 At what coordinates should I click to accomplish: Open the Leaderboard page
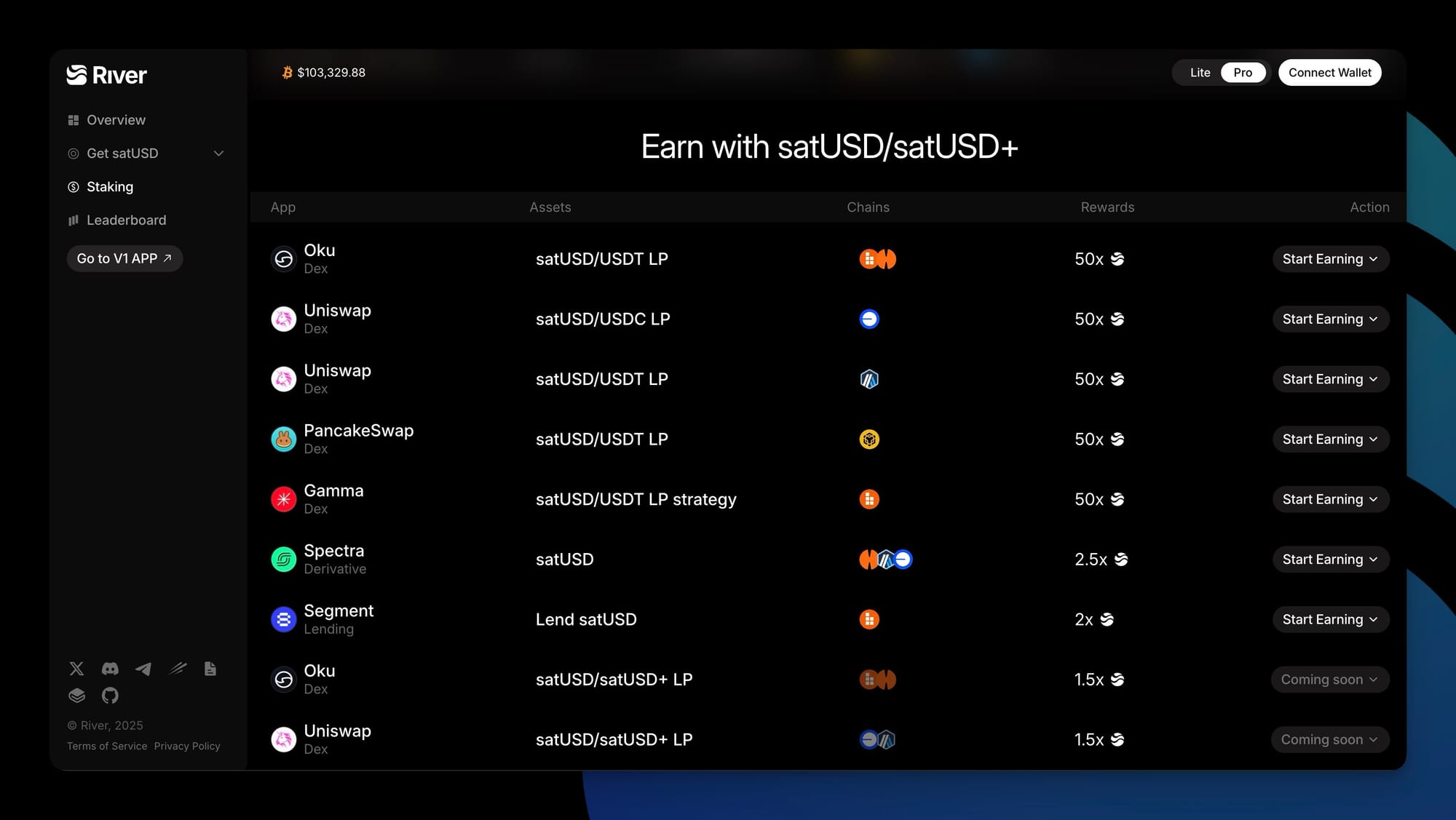pos(117,220)
